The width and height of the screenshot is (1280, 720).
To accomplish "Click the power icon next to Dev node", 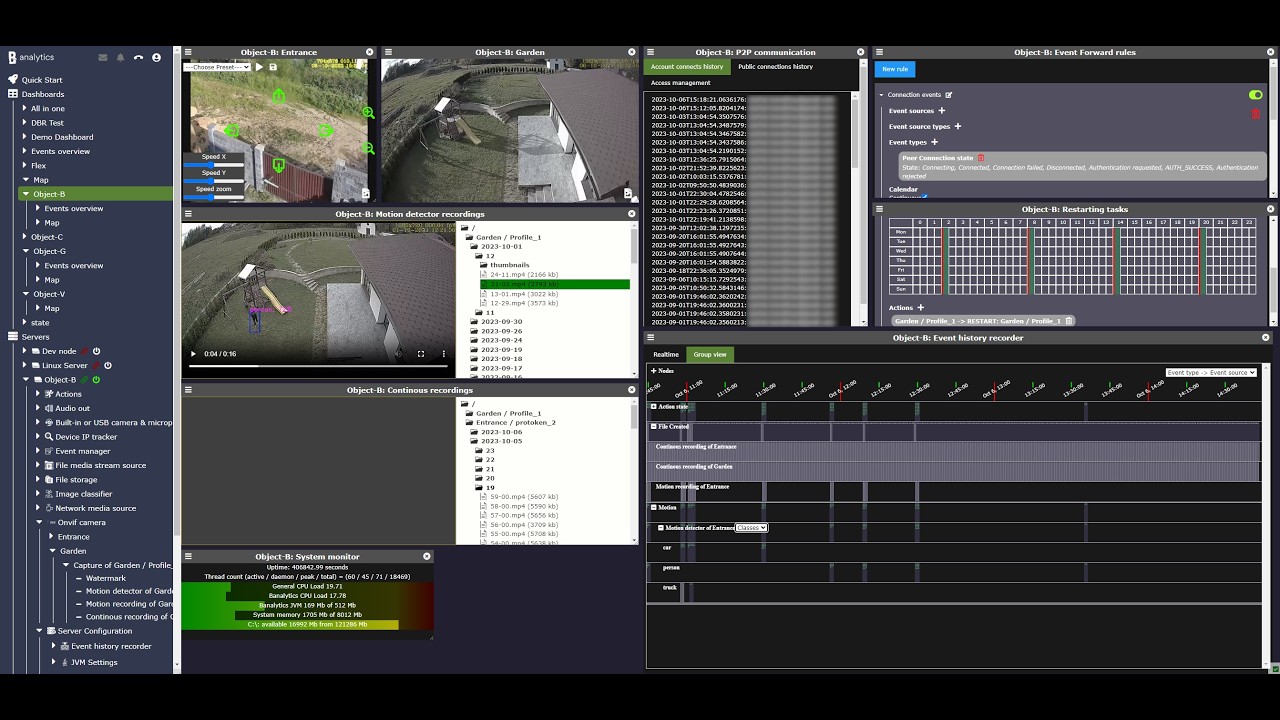I will 97,351.
